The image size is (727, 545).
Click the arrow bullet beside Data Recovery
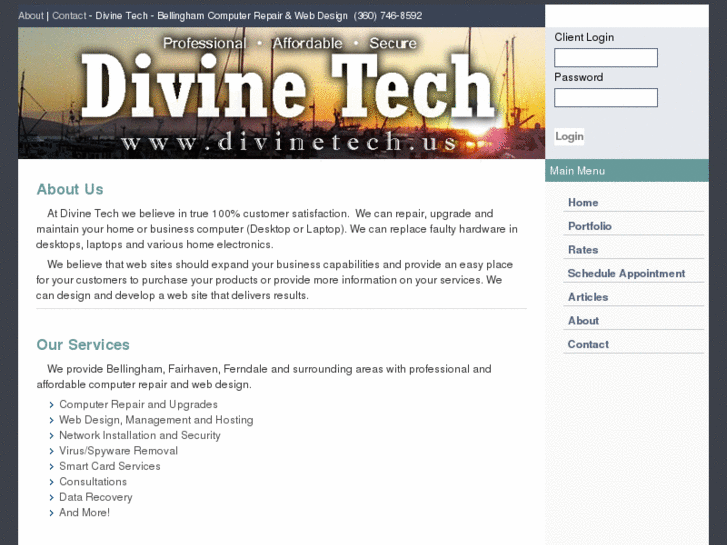click(51, 498)
